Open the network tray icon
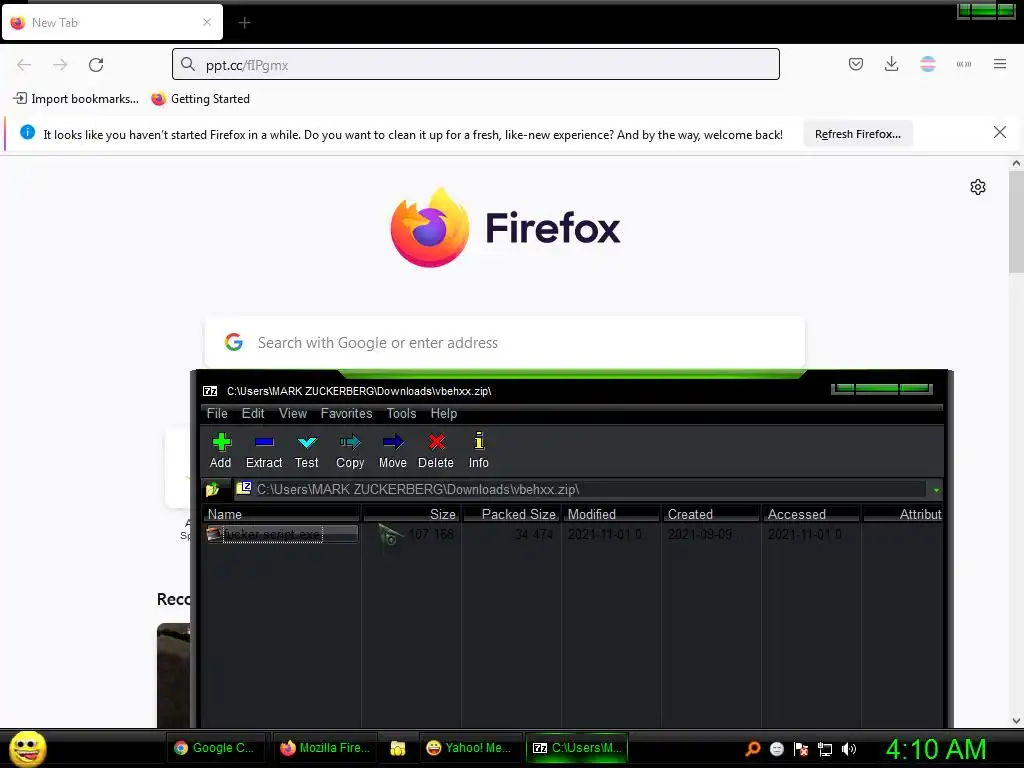This screenshot has height=768, width=1024. coord(825,749)
